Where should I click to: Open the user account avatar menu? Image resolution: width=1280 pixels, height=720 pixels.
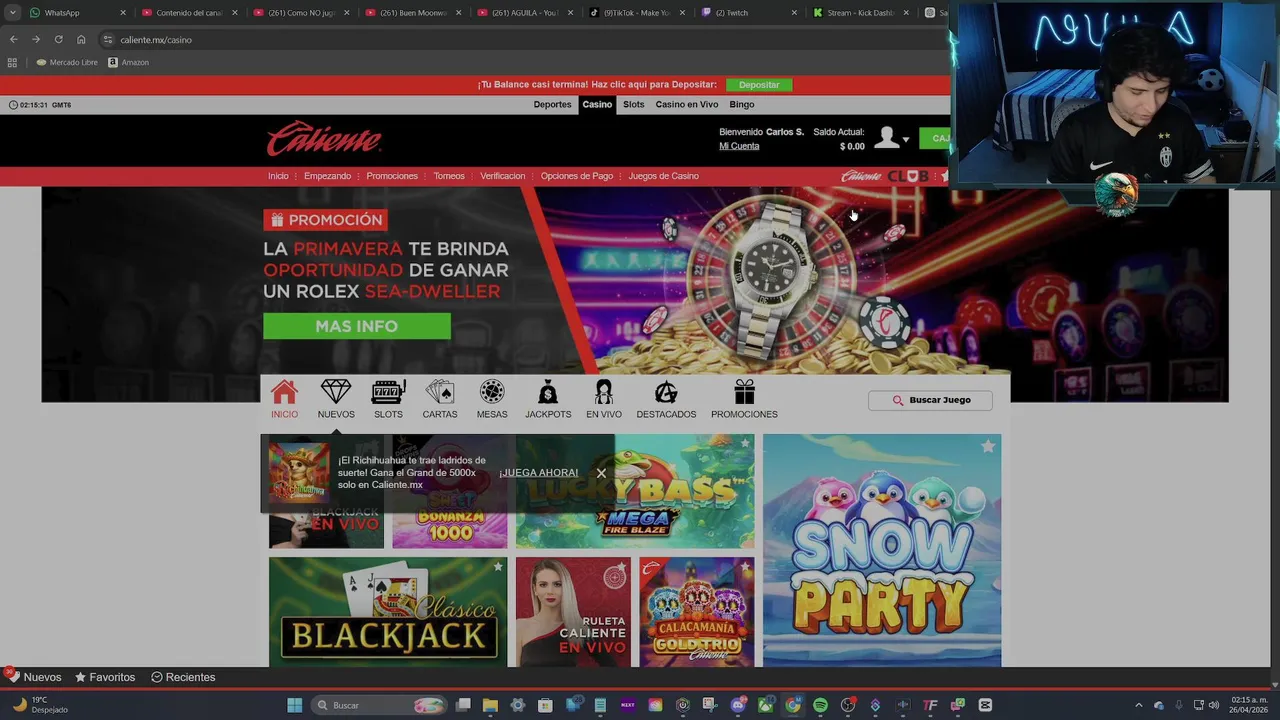click(x=889, y=139)
